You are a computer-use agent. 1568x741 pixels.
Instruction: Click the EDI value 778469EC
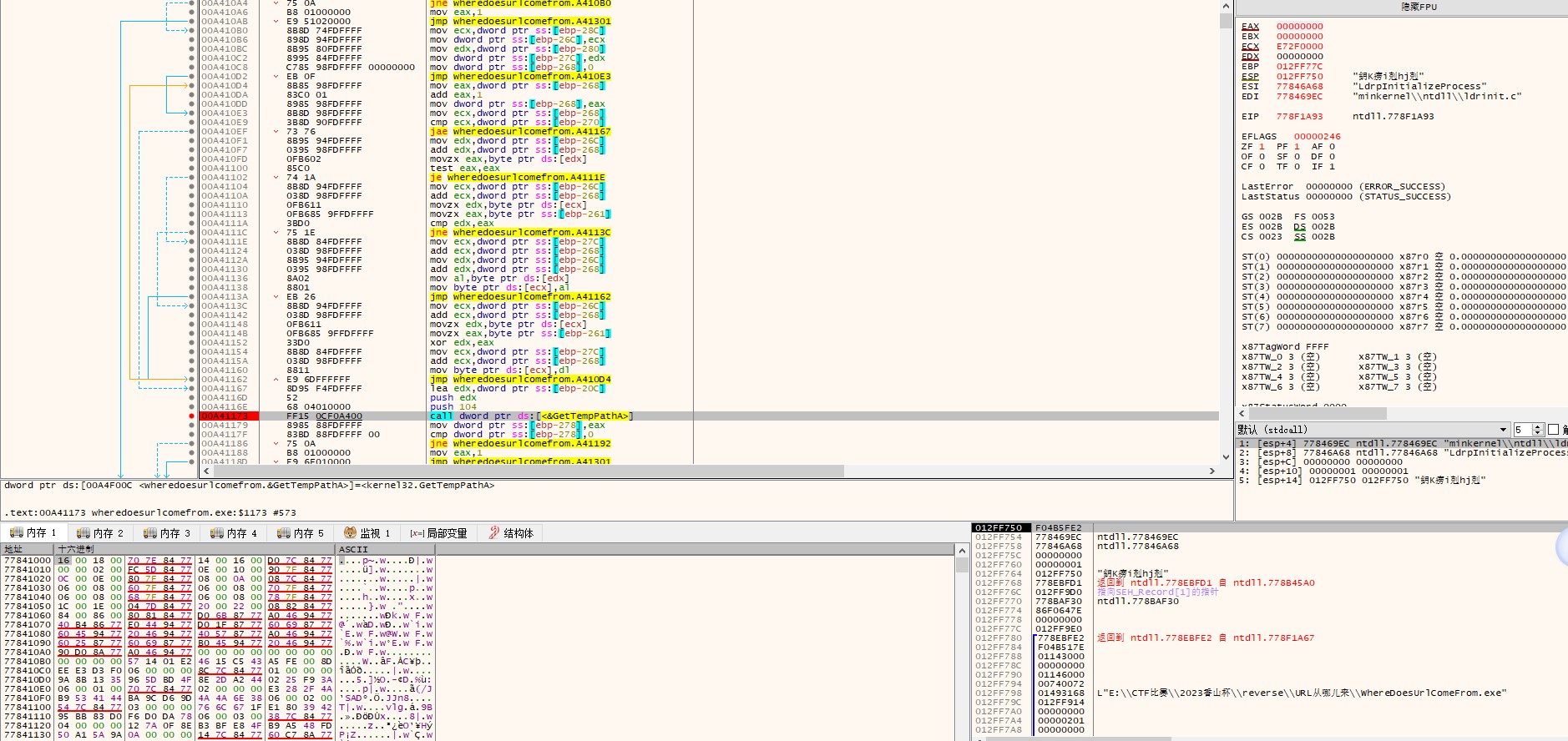[x=1299, y=97]
